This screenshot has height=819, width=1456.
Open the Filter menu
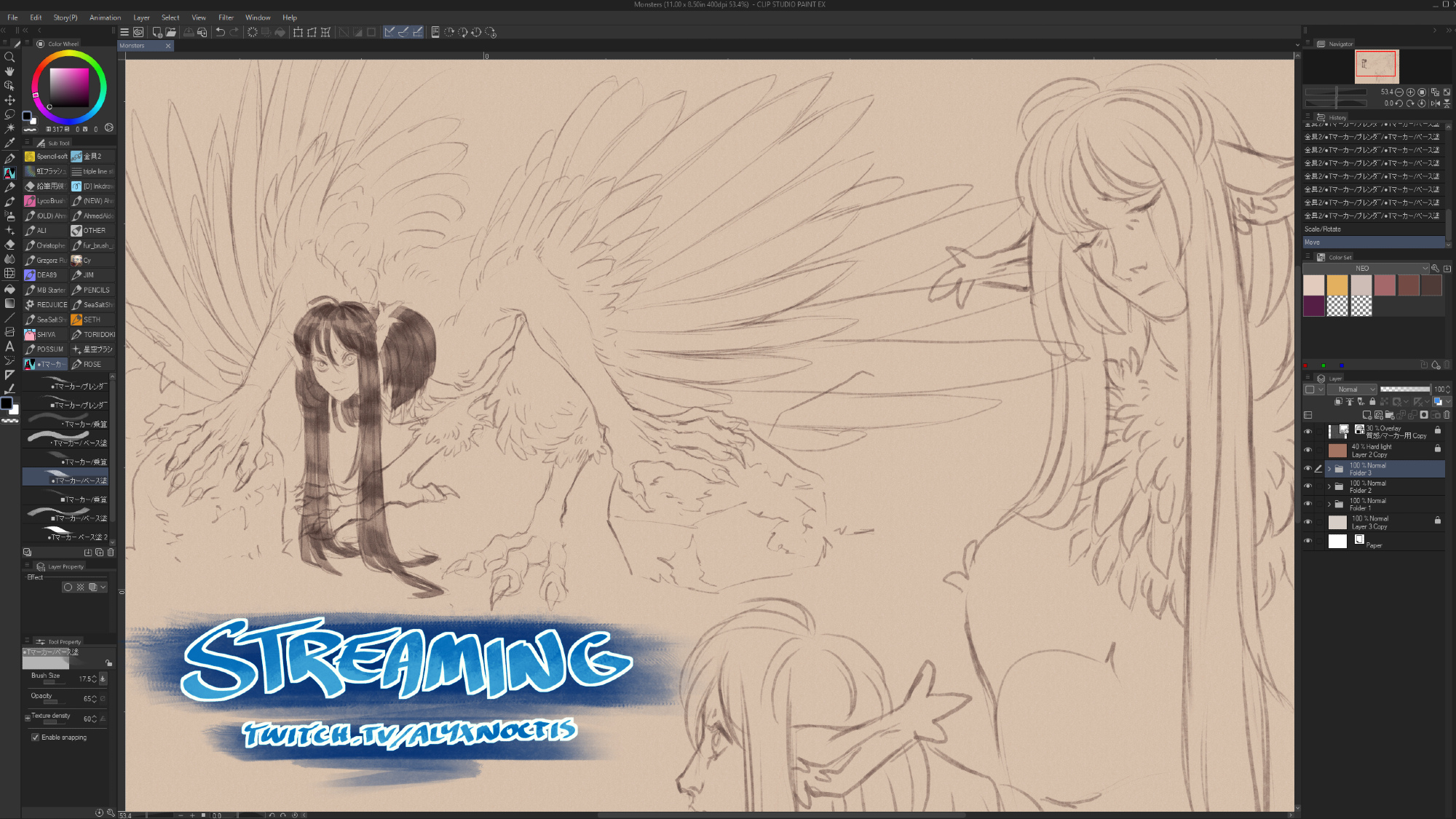[x=226, y=17]
